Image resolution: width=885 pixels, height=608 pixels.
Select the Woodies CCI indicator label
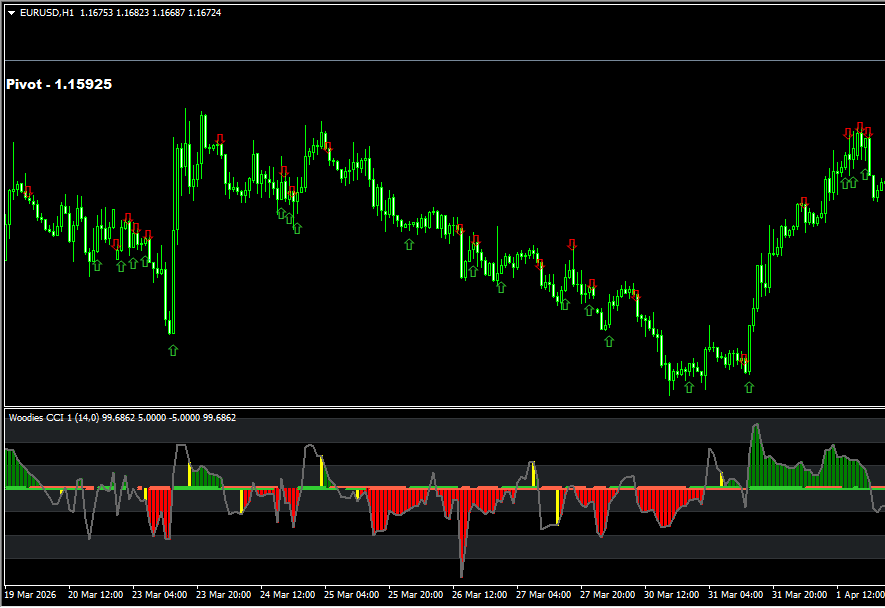(121, 417)
